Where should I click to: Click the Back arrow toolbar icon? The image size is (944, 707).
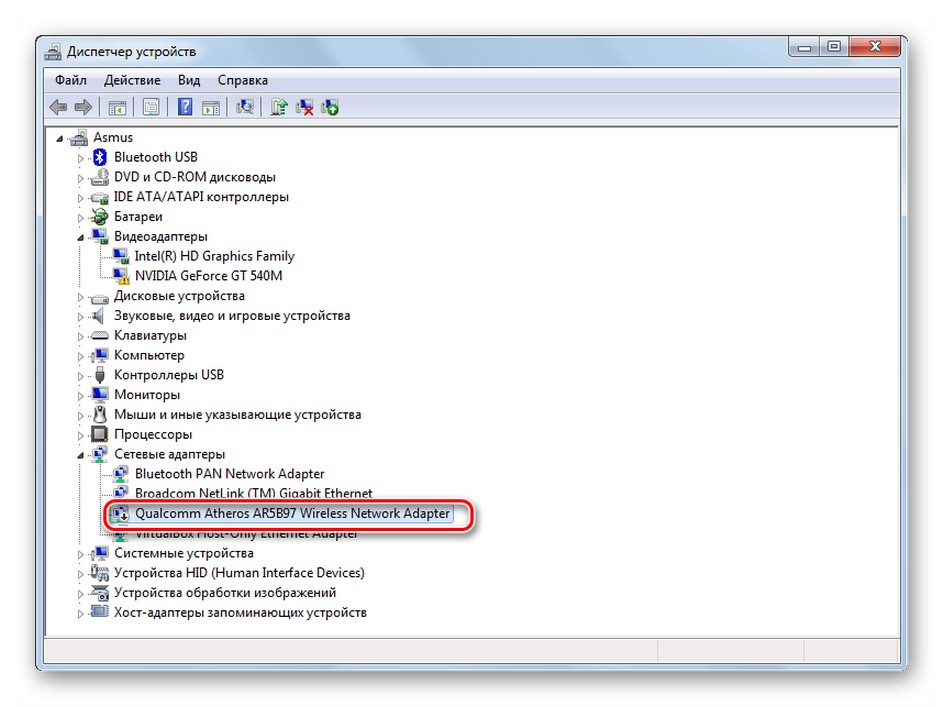coord(58,108)
